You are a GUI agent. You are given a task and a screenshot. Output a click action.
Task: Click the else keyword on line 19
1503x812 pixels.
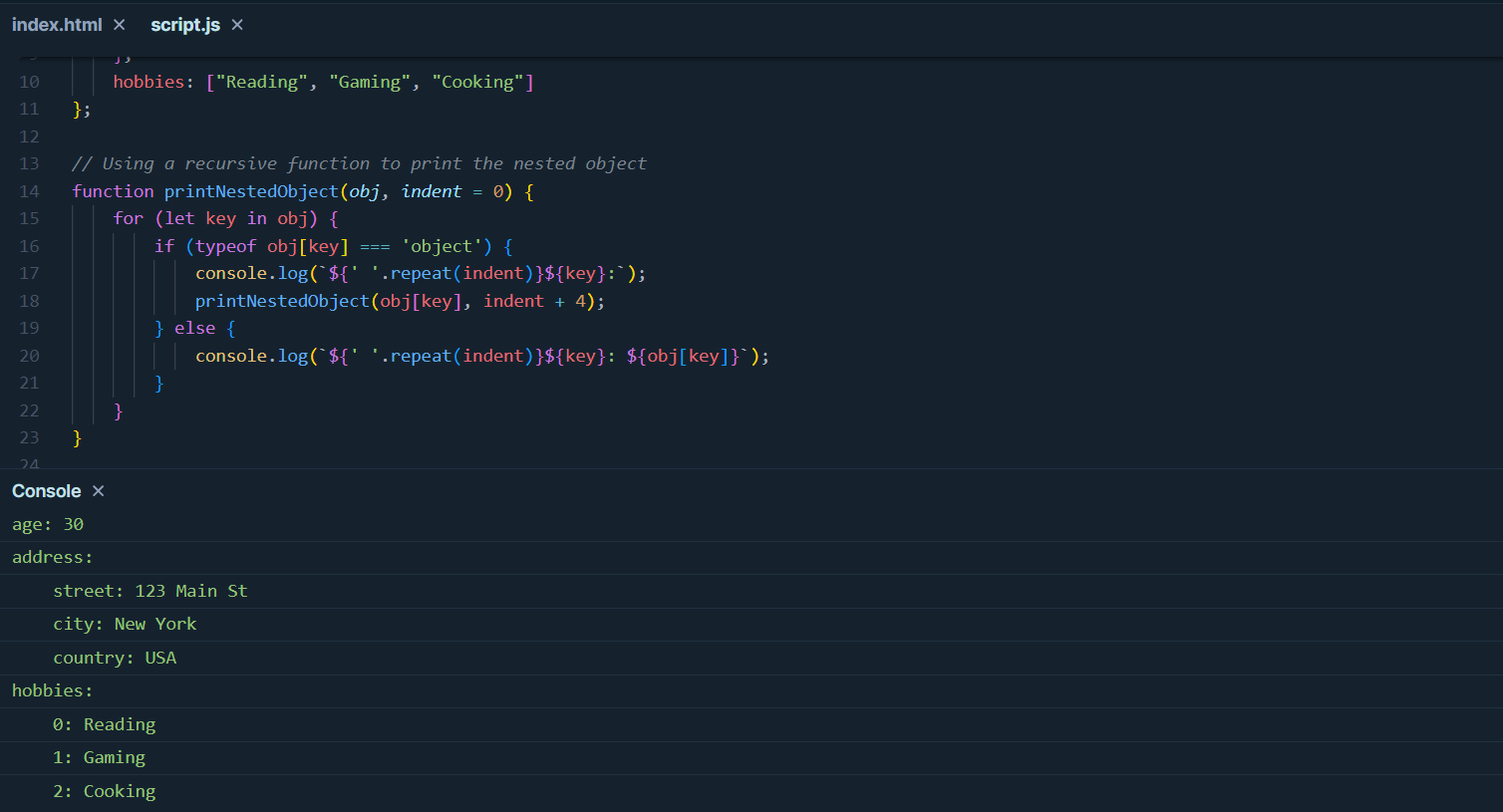click(195, 328)
